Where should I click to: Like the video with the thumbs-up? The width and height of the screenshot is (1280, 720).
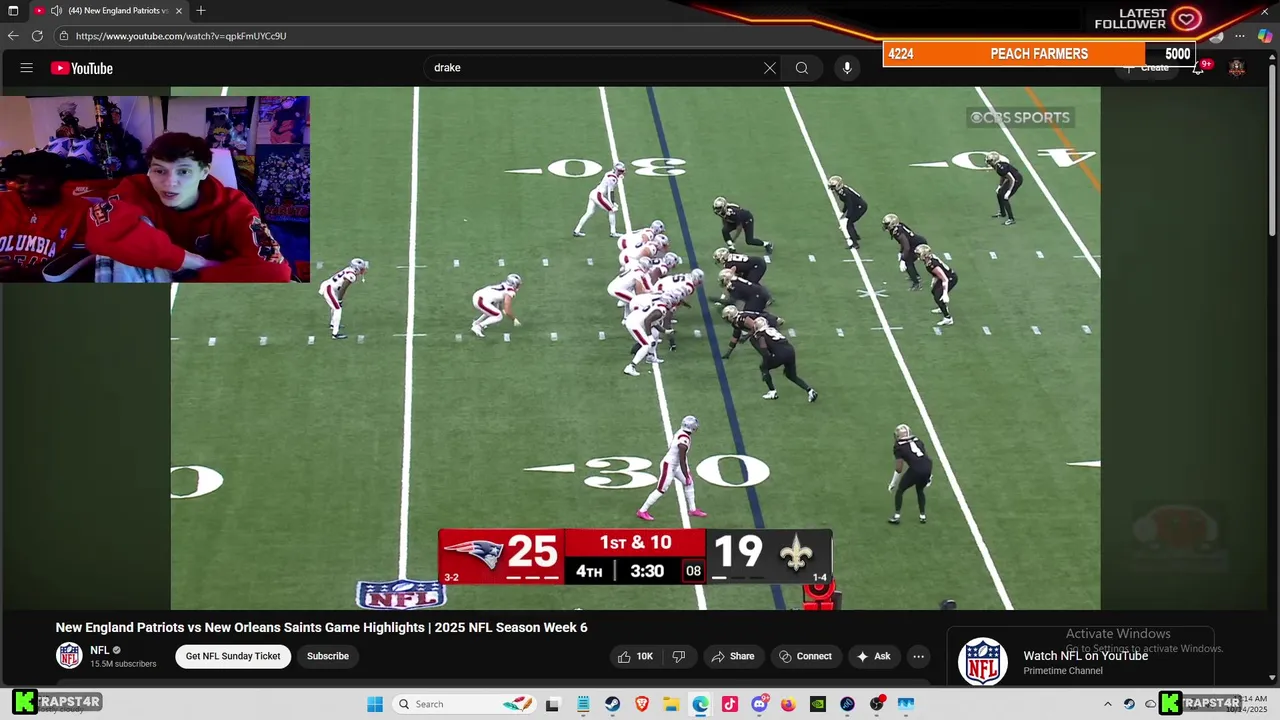click(634, 656)
